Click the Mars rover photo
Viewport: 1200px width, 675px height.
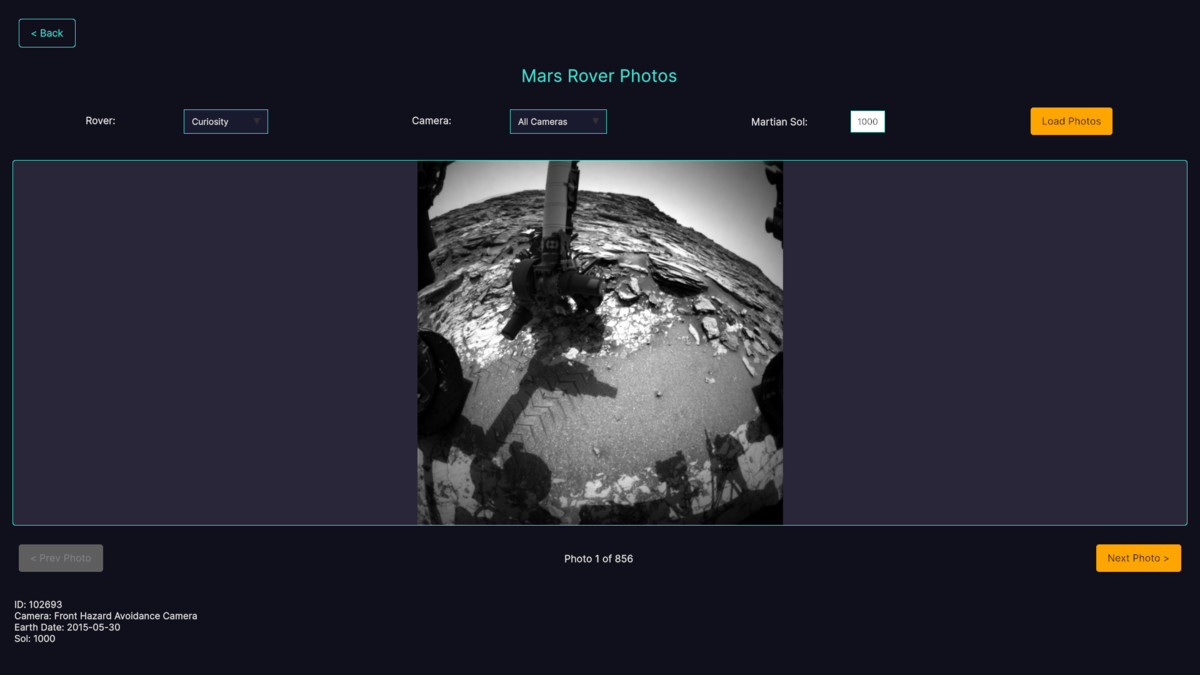pyautogui.click(x=600, y=343)
